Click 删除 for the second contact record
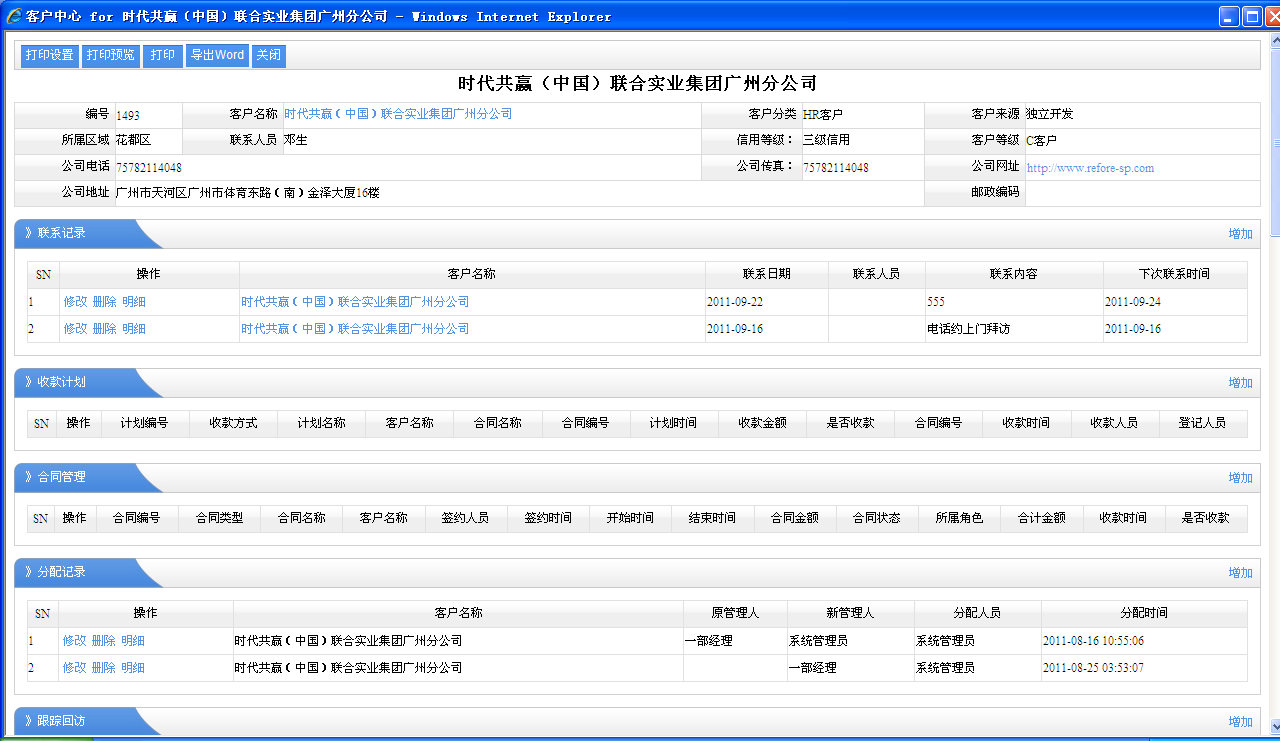The width and height of the screenshot is (1280, 741). click(x=104, y=329)
